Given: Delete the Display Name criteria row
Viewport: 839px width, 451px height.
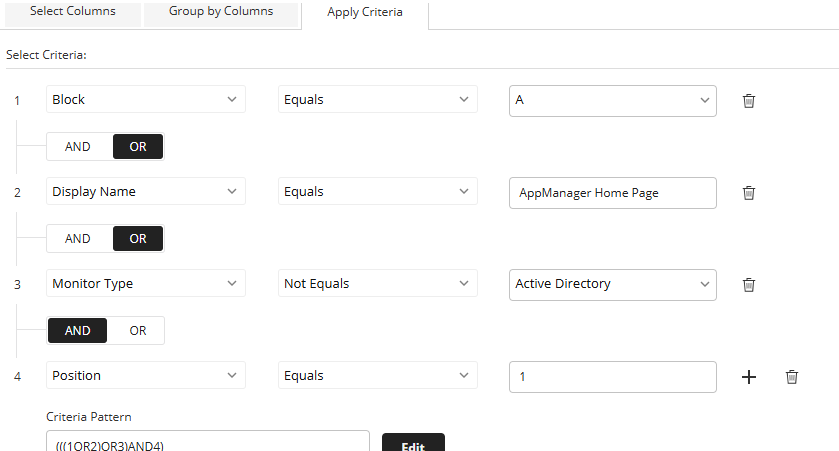Looking at the screenshot, I should [x=748, y=192].
